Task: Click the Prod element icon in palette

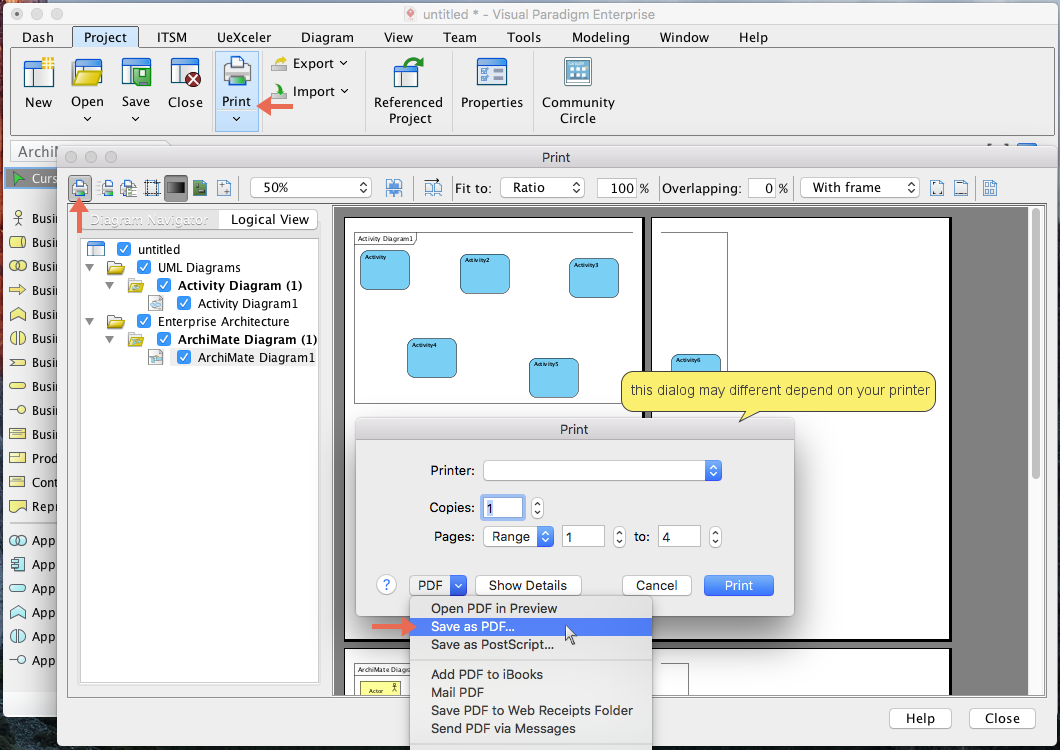Action: point(18,458)
